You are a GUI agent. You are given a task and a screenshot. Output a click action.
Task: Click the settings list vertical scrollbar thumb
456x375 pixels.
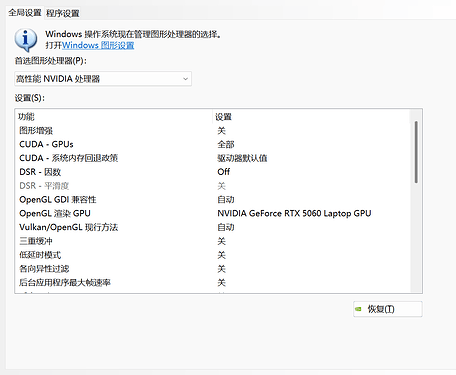coord(416,152)
